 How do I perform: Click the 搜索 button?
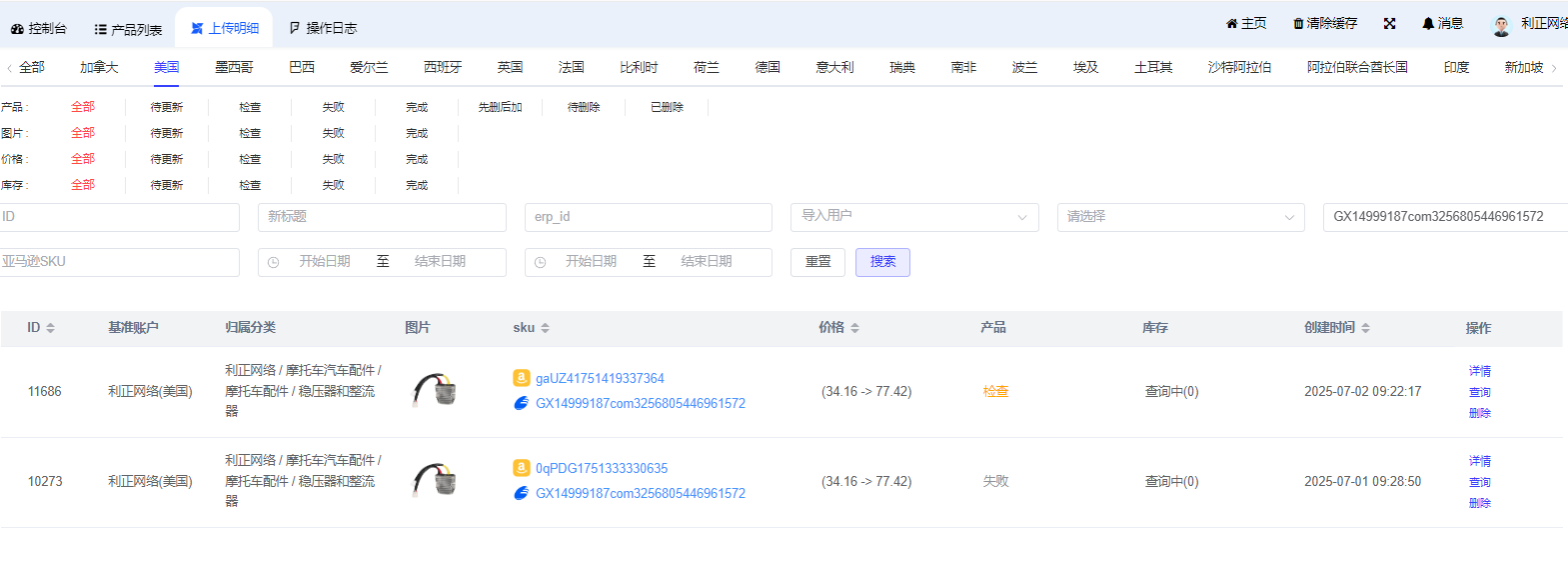882,262
